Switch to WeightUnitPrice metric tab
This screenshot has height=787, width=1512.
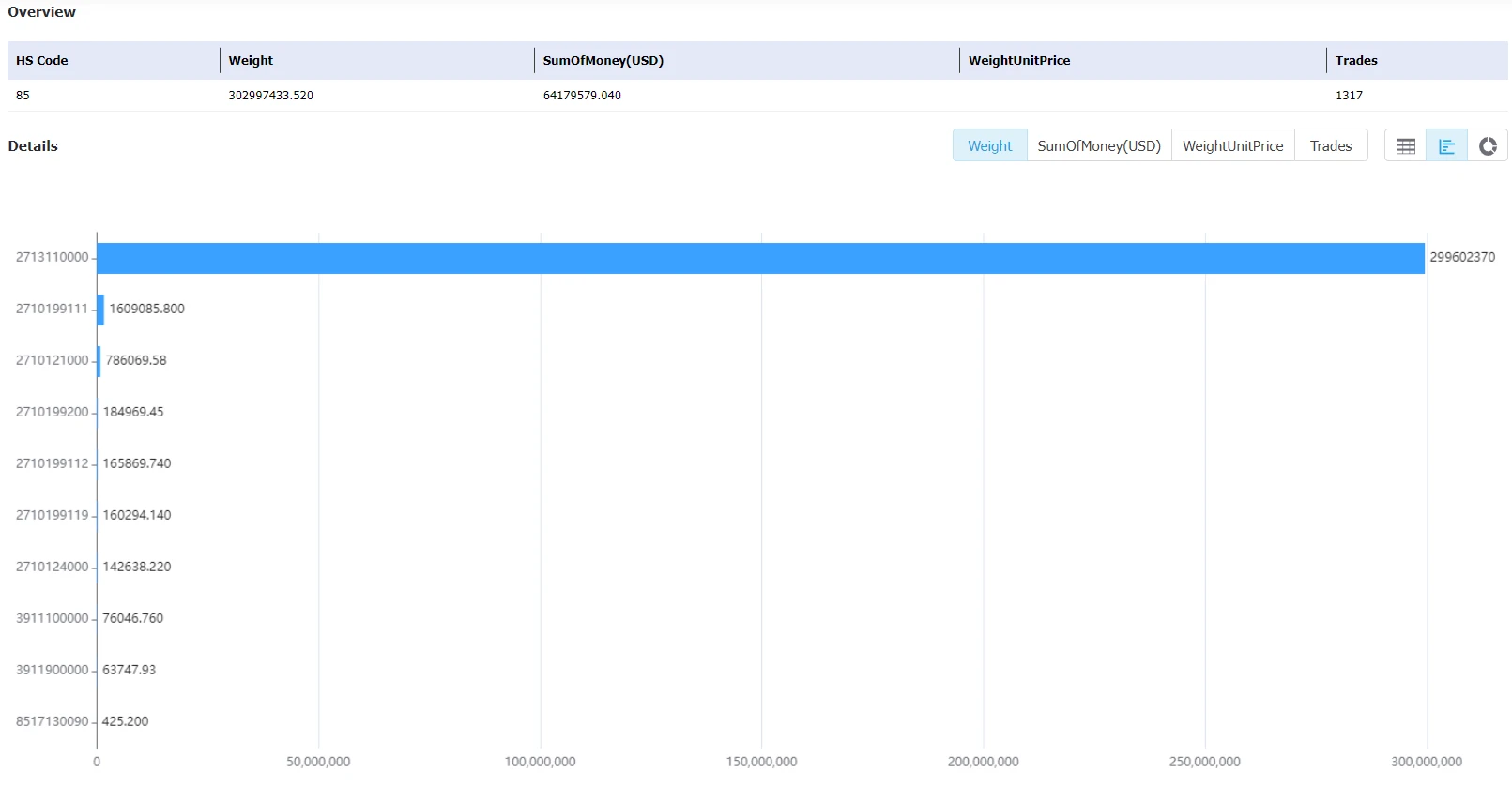click(1232, 145)
